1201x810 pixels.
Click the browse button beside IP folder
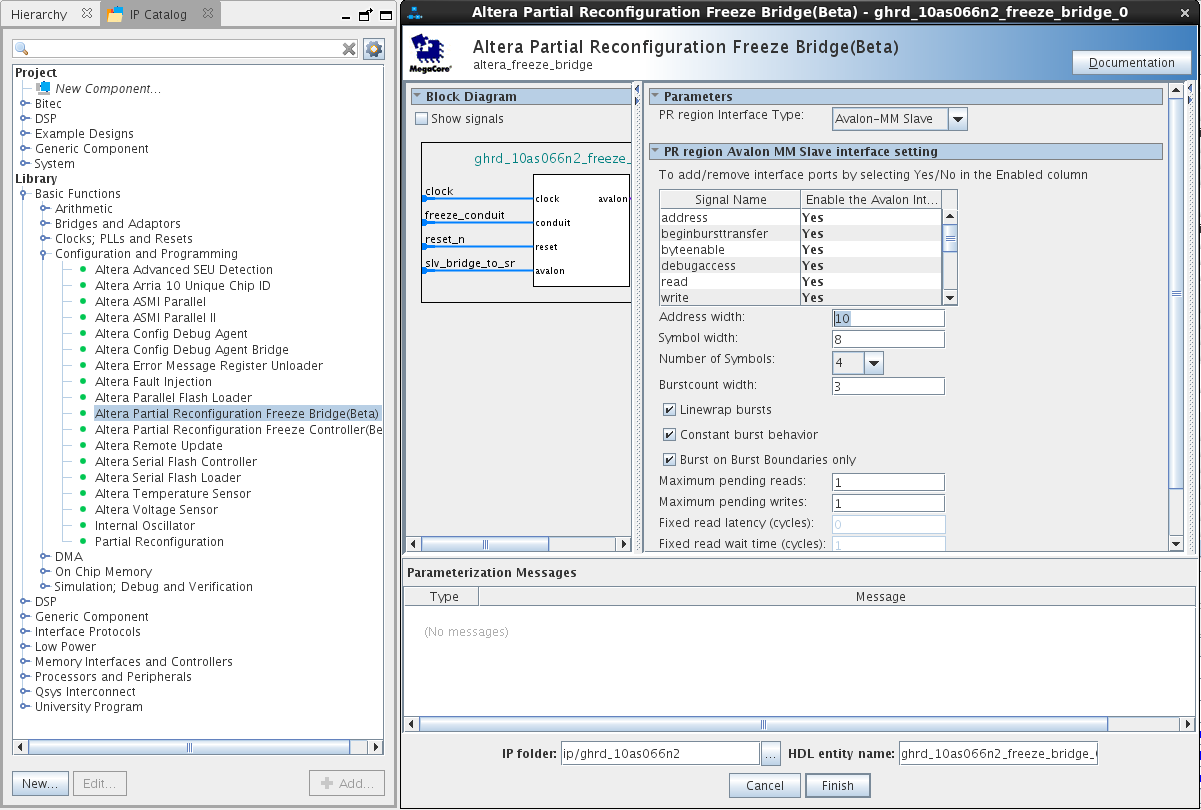tap(770, 754)
